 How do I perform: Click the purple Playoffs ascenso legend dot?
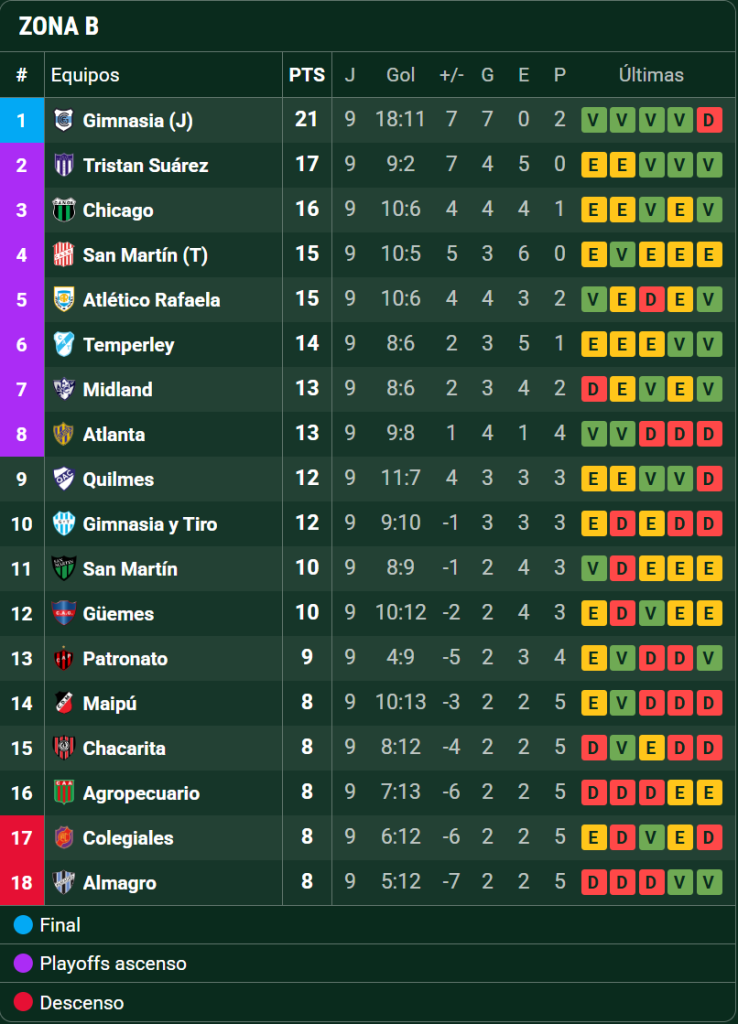pyautogui.click(x=23, y=963)
